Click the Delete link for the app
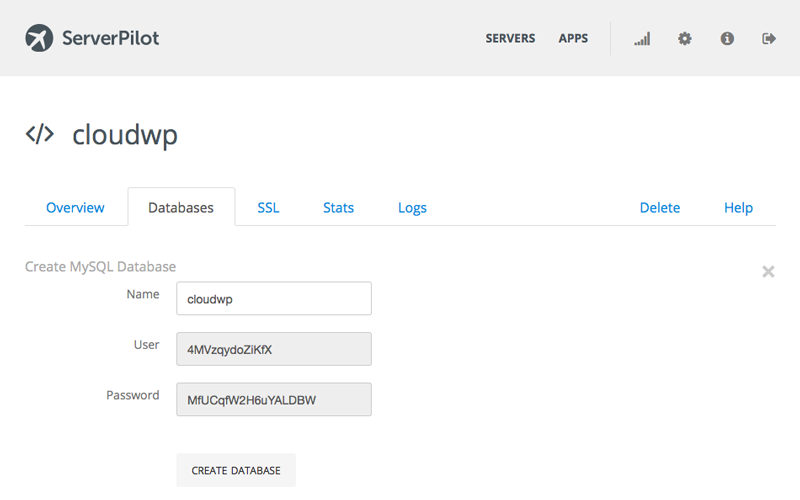Viewport: 800px width, 500px height. pos(659,208)
